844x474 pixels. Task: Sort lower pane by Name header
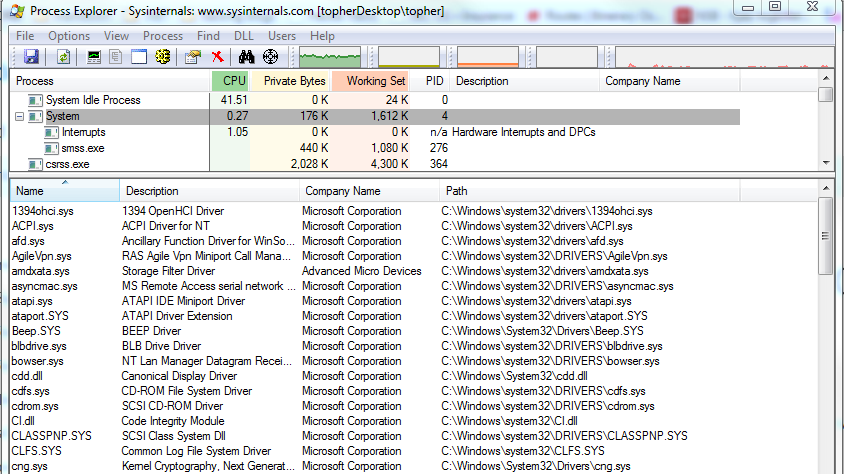(x=65, y=191)
